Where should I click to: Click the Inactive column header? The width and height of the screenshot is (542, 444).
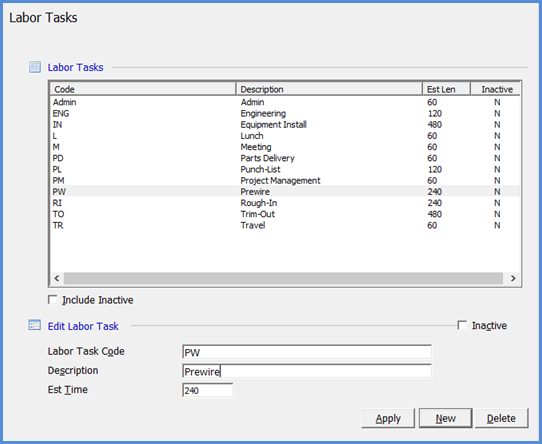495,89
